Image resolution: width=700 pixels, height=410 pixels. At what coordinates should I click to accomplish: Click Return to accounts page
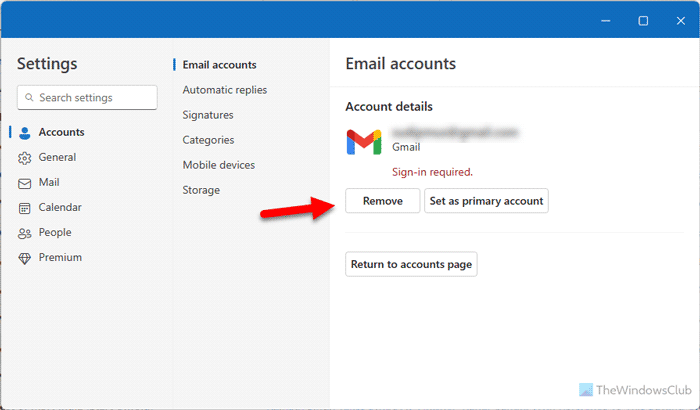[411, 265]
